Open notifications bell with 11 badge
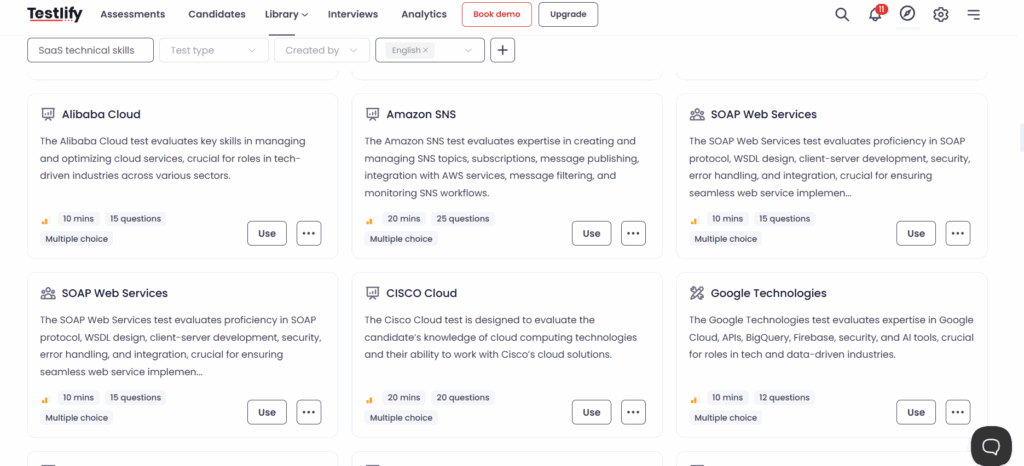The image size is (1024, 466). point(876,14)
